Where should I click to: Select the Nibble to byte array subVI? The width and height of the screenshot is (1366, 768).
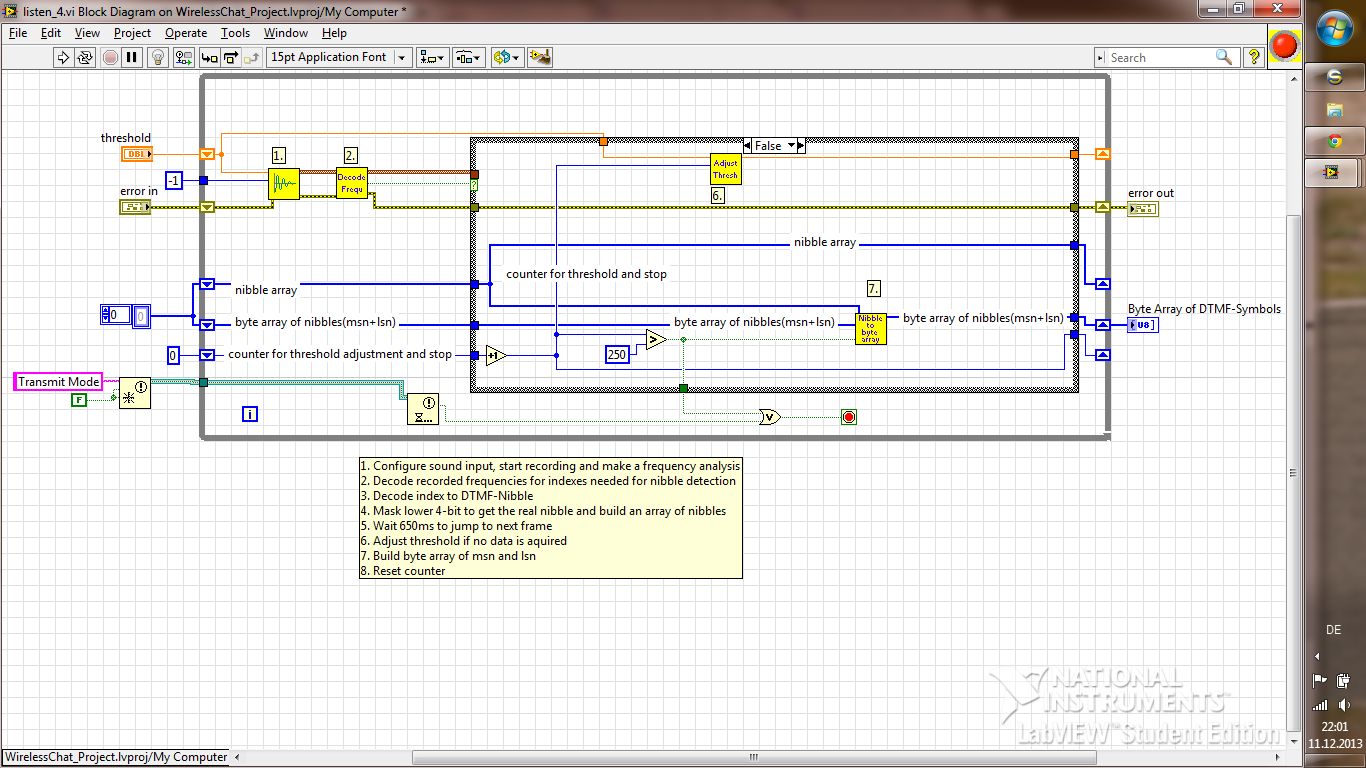coord(870,329)
